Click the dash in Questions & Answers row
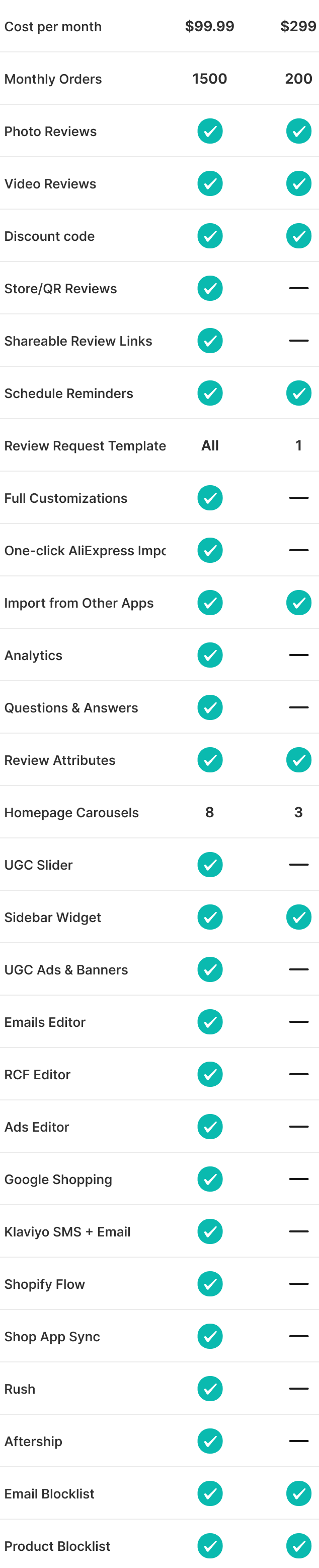Screen dimensions: 319x1568 [298, 707]
